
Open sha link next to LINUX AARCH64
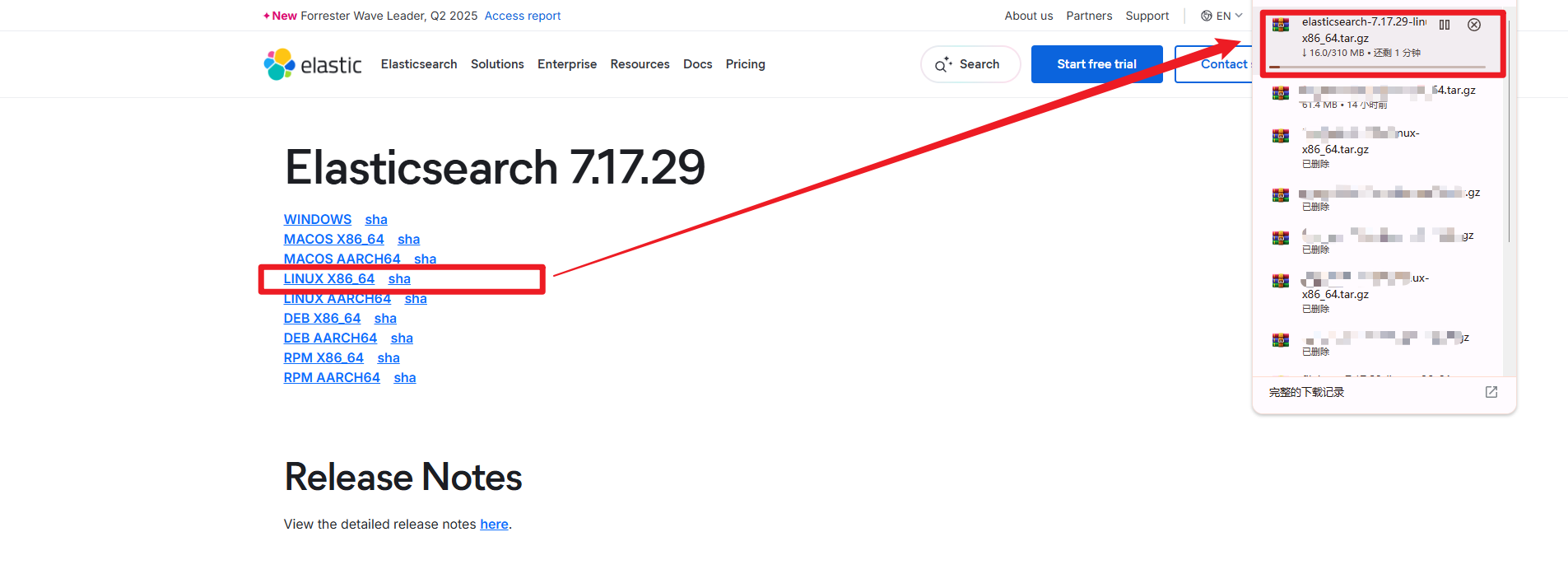pos(416,298)
